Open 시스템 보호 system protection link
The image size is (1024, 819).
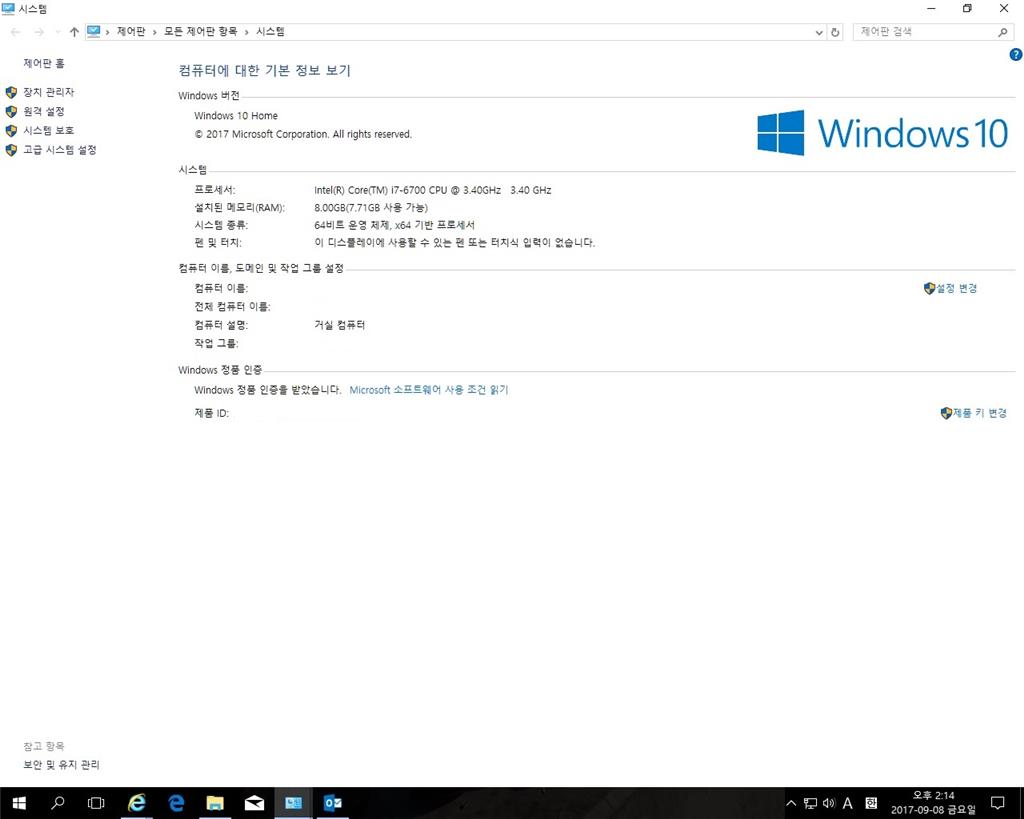click(48, 131)
